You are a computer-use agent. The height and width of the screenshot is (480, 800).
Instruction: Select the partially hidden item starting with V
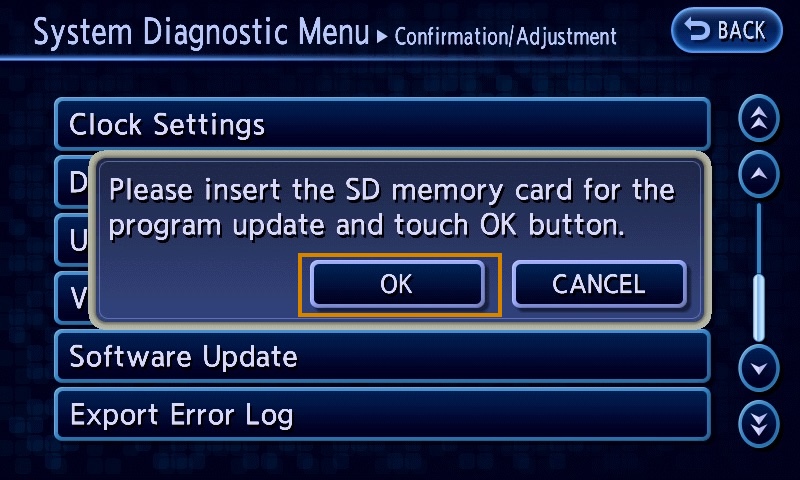click(x=72, y=298)
